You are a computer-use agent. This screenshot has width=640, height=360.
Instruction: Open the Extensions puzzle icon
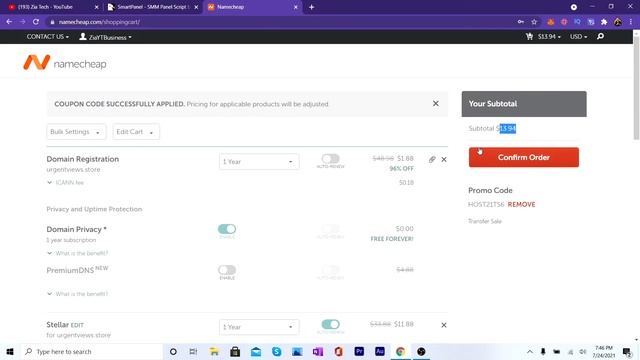coord(604,22)
